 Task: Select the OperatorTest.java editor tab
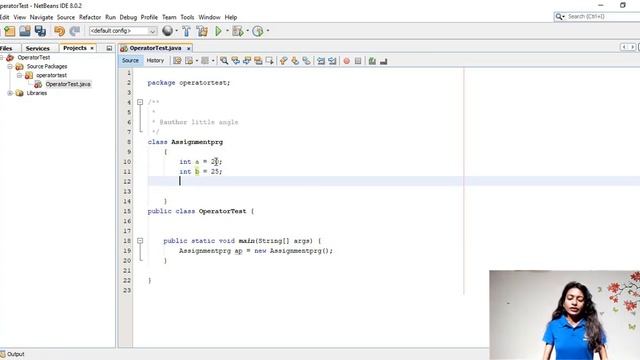(155, 48)
